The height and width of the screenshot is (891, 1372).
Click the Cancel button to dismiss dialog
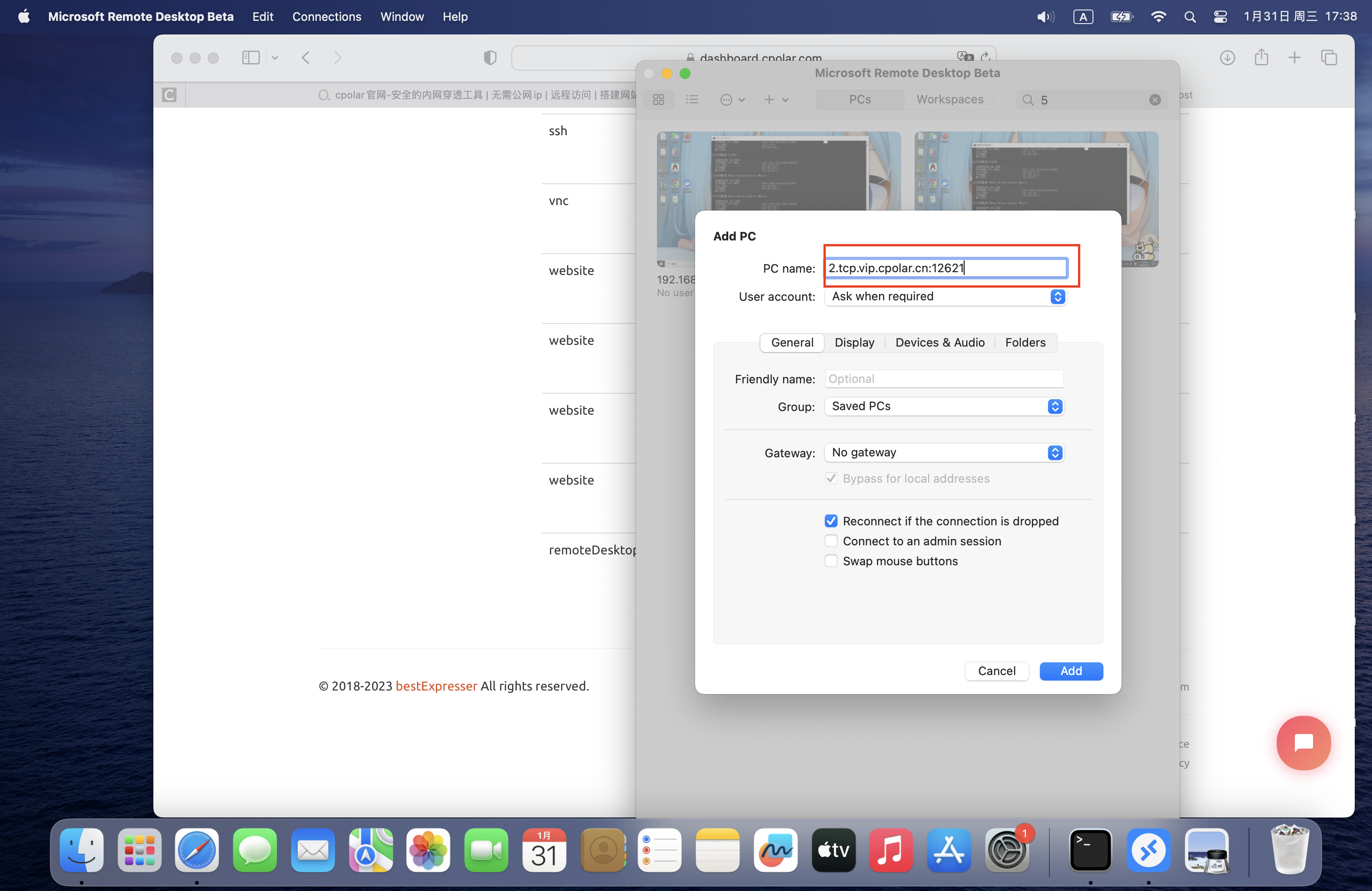click(996, 670)
